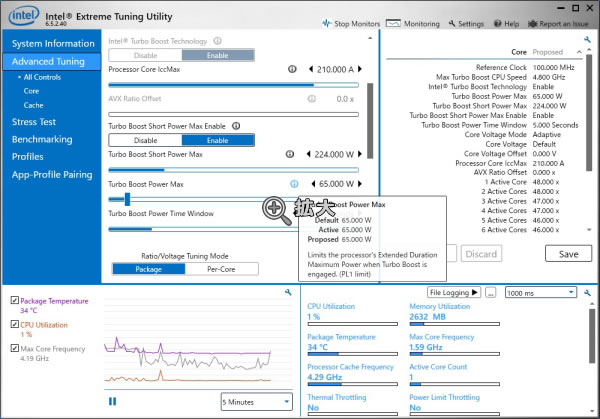Select Core under Advanced Tuning

click(31, 91)
